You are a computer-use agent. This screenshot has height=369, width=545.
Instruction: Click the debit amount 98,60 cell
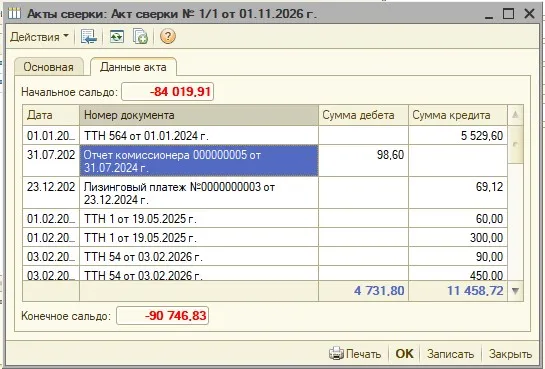click(x=363, y=161)
